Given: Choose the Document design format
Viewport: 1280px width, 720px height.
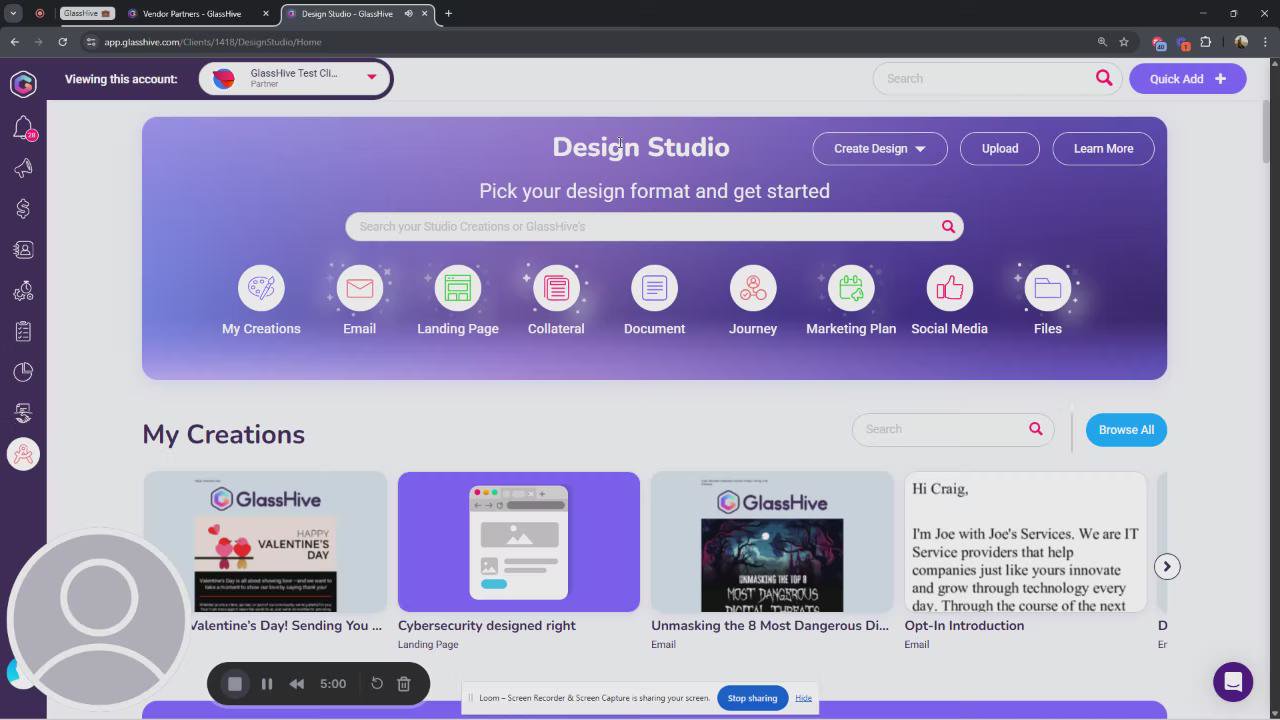Looking at the screenshot, I should click(654, 288).
